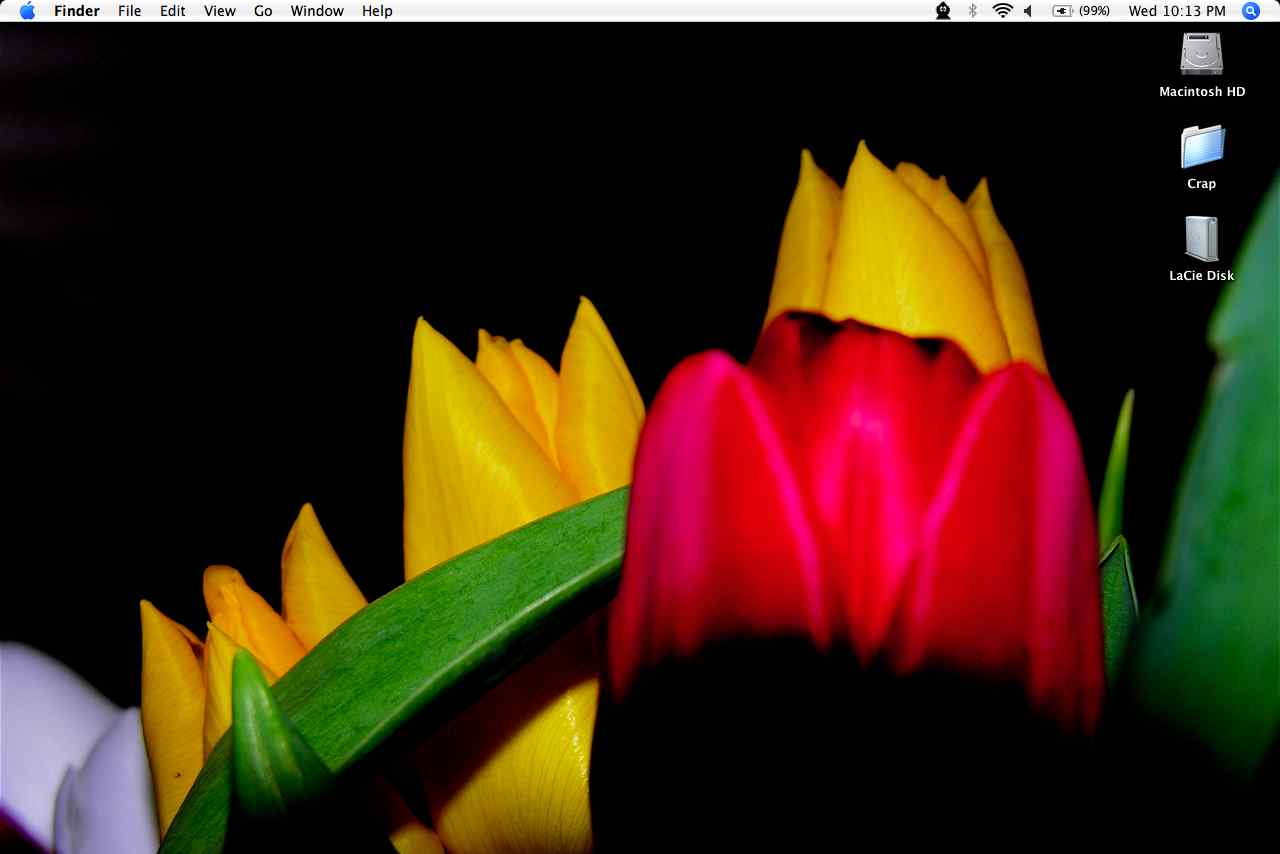The image size is (1280, 854).
Task: Open the Apple menu
Action: [x=27, y=11]
